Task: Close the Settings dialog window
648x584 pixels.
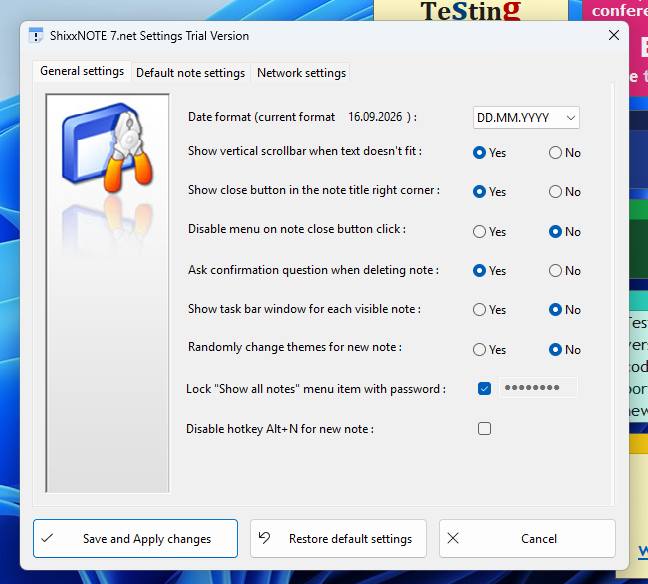Action: [x=614, y=36]
